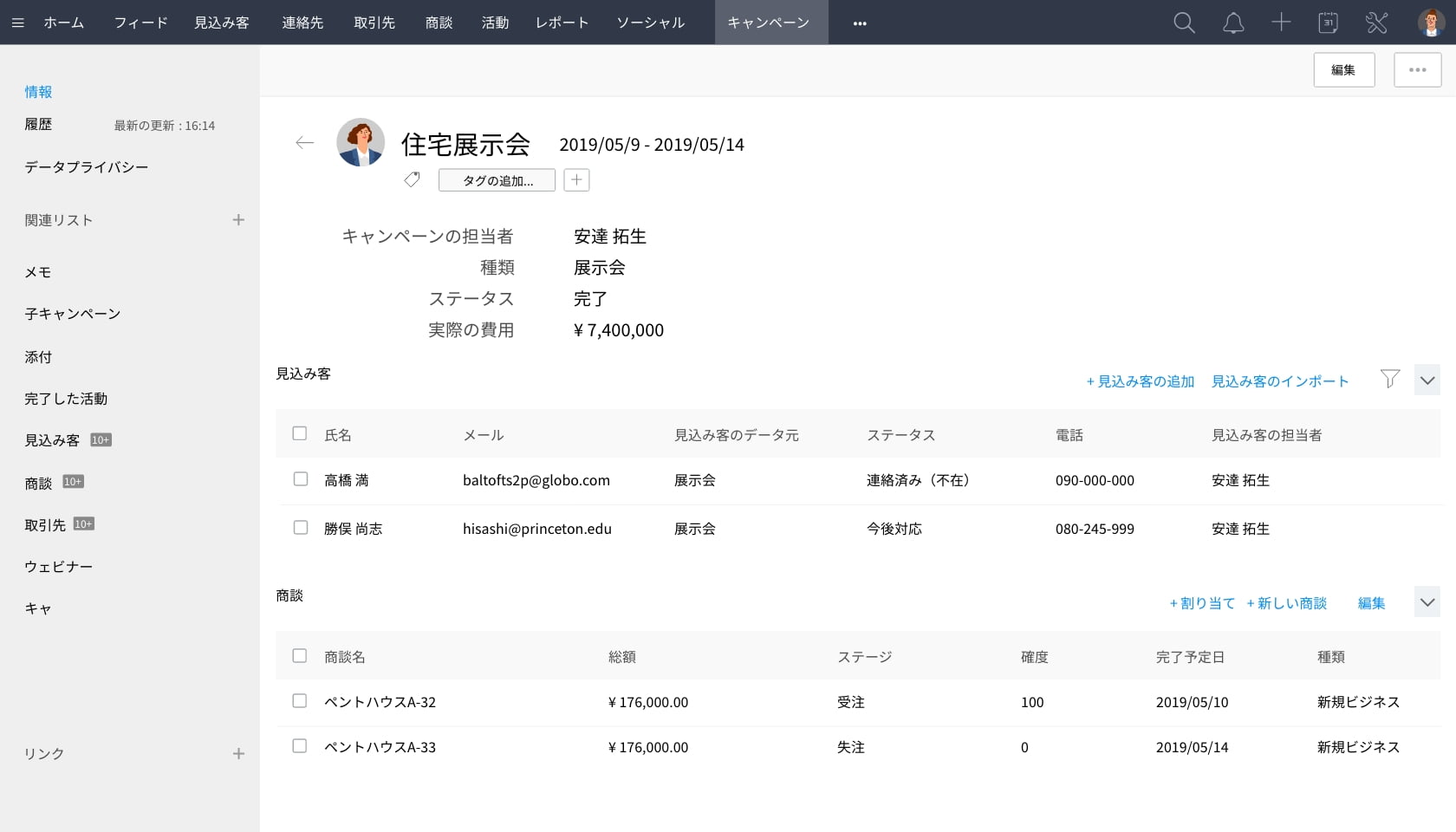Click the タグの追加 input field
Screen dimensions: 1456x832
click(497, 180)
